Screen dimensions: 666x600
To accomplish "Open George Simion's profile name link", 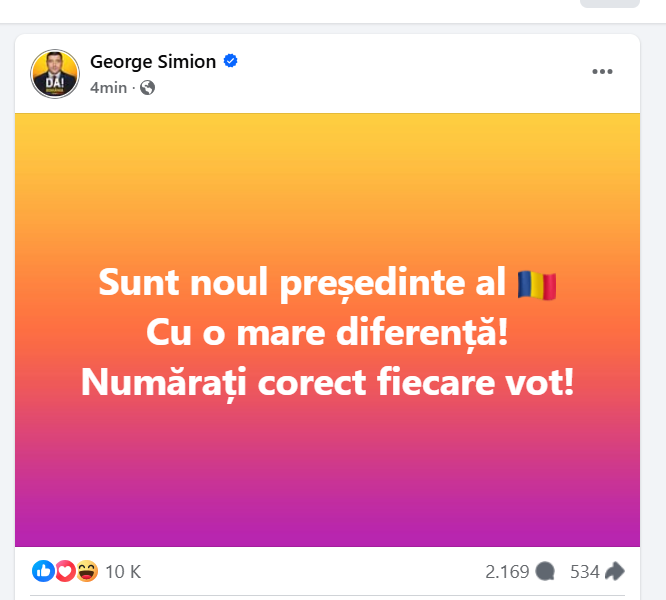I will 153,61.
